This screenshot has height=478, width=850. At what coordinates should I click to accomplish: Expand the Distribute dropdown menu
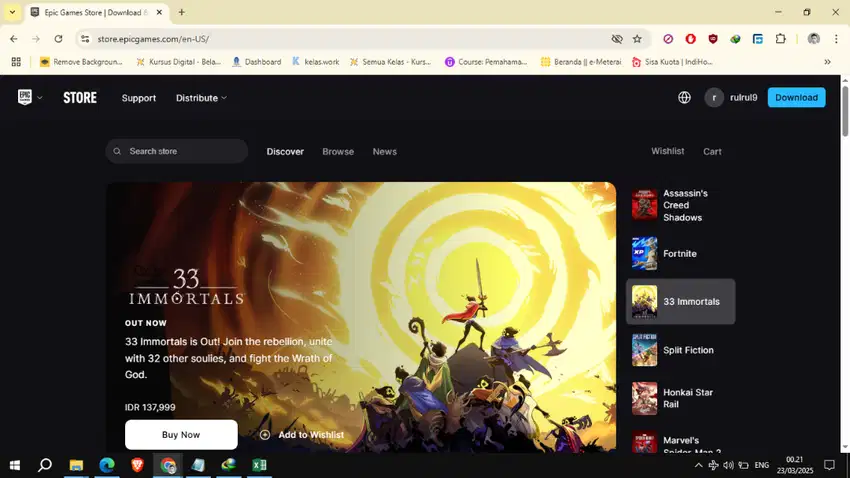click(x=201, y=98)
